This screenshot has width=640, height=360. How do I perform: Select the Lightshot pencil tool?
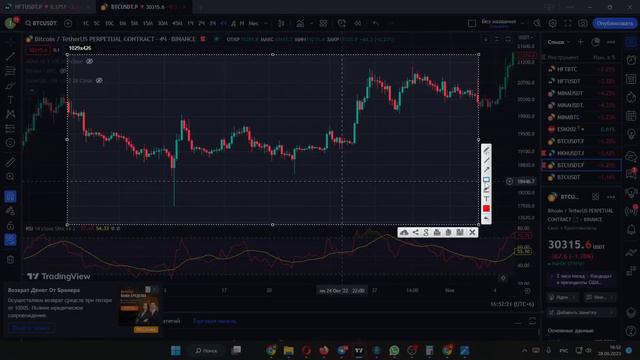[486, 150]
